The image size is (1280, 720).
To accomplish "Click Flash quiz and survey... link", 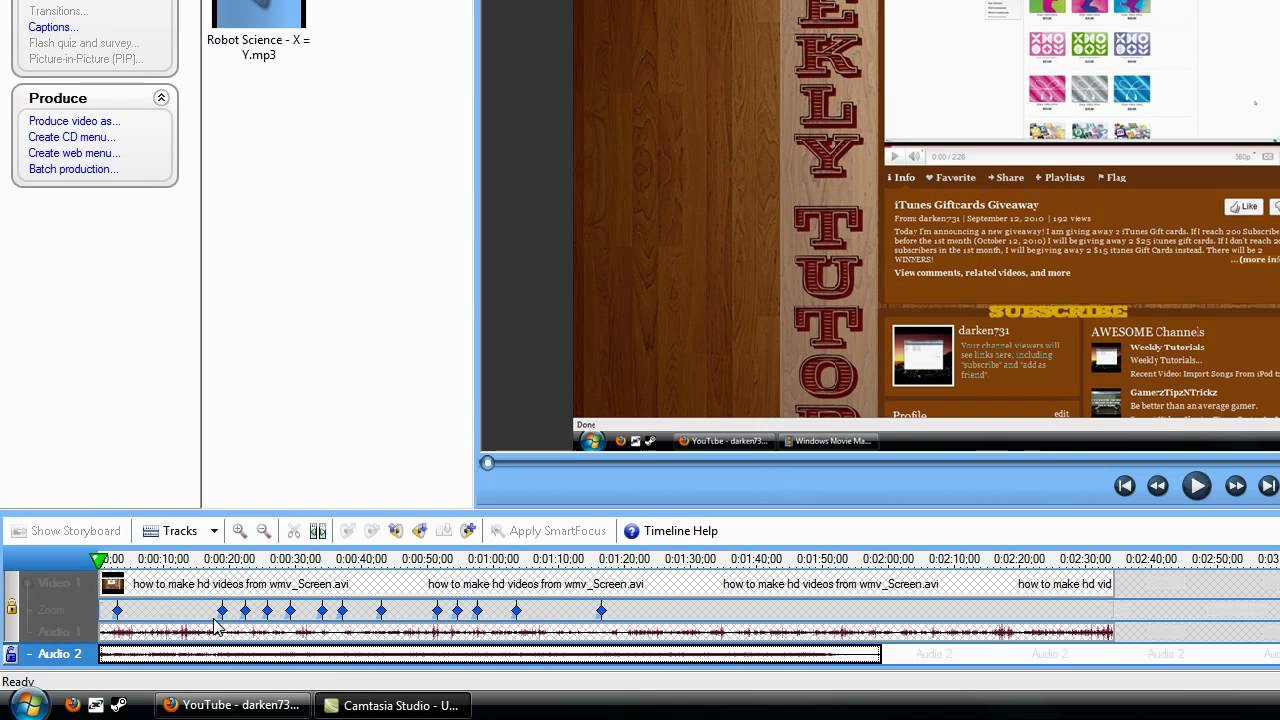I will pos(84,43).
